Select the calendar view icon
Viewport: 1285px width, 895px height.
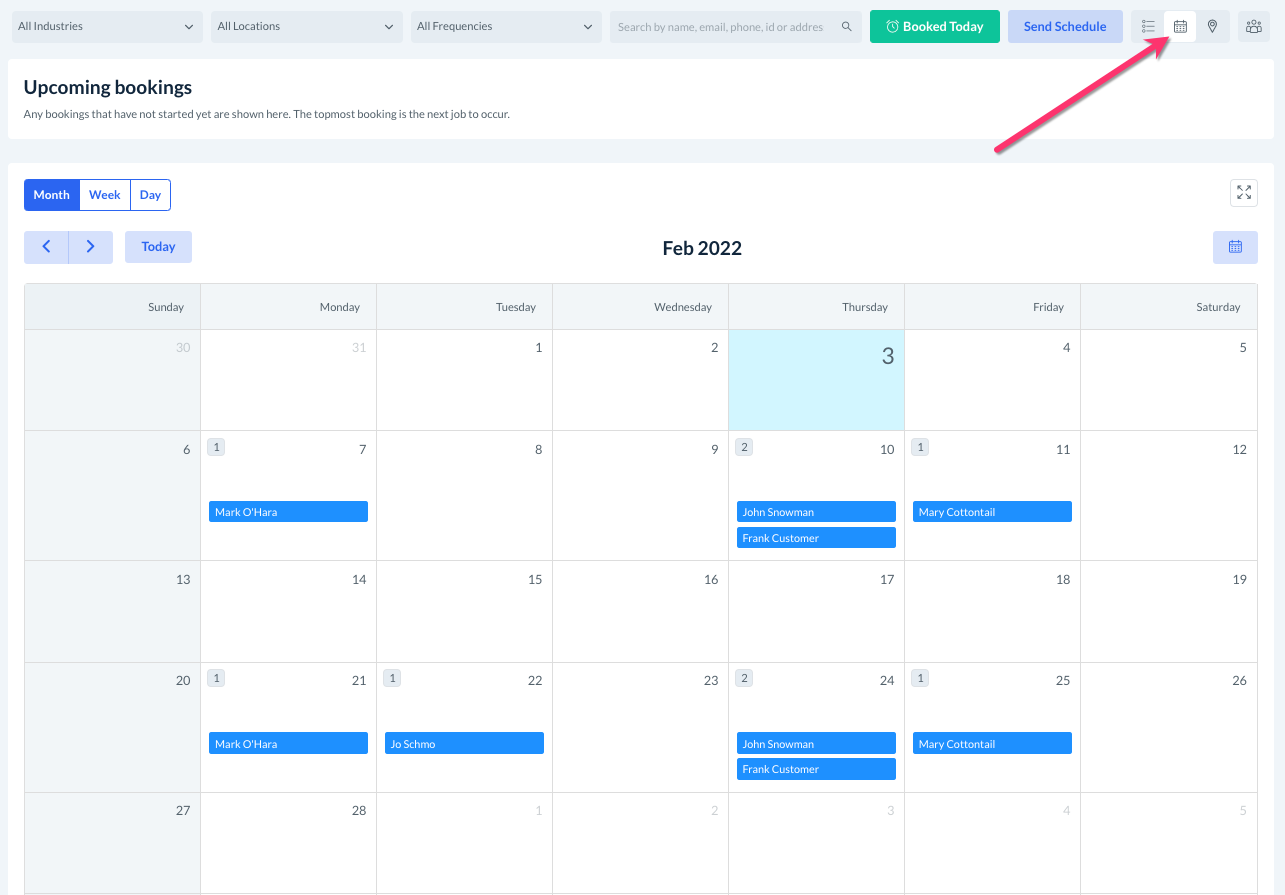pyautogui.click(x=1180, y=27)
